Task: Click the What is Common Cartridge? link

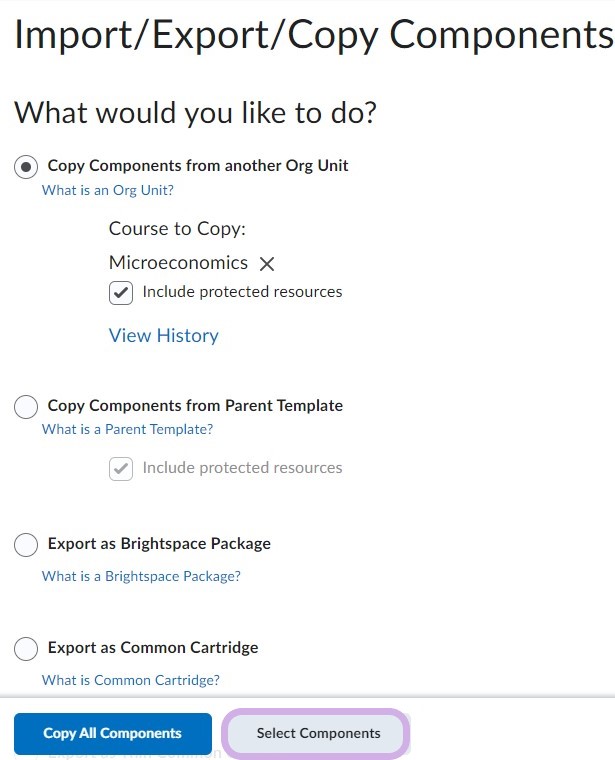Action: [130, 680]
